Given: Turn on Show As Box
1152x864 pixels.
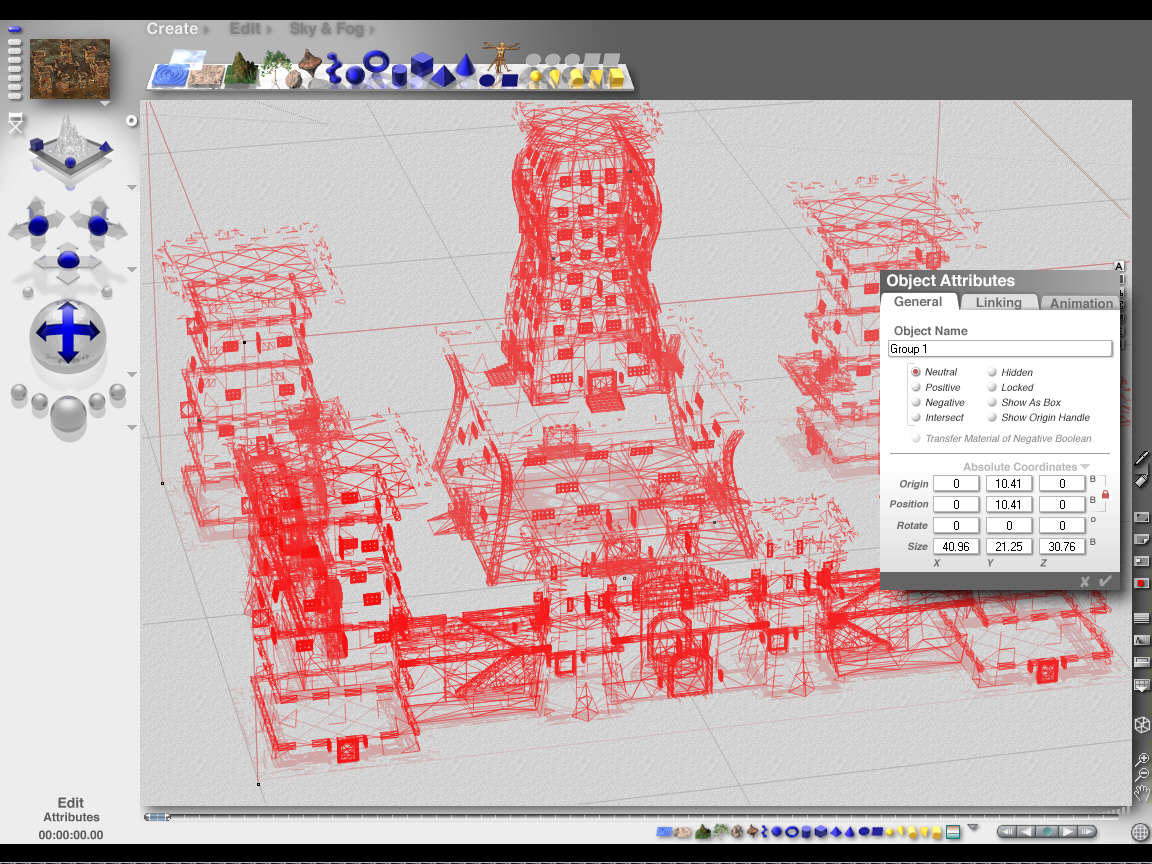Looking at the screenshot, I should point(992,402).
